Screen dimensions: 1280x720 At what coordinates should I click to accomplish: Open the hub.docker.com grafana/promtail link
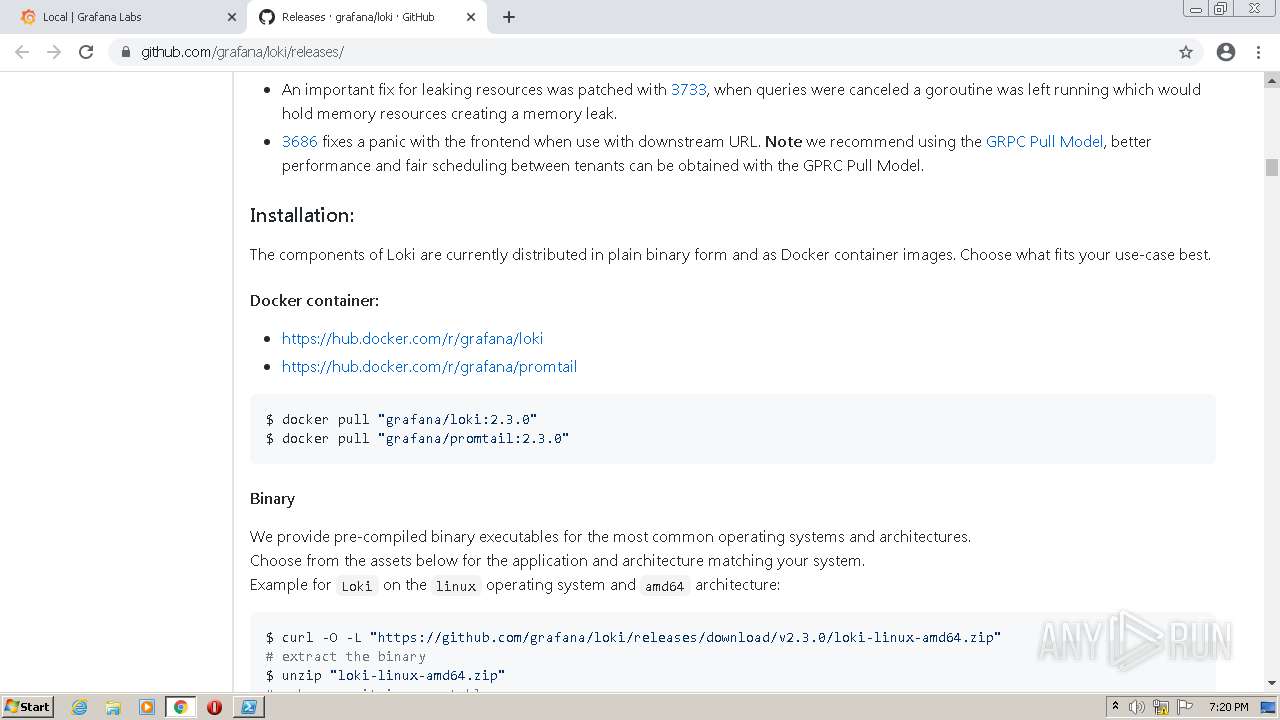point(429,366)
